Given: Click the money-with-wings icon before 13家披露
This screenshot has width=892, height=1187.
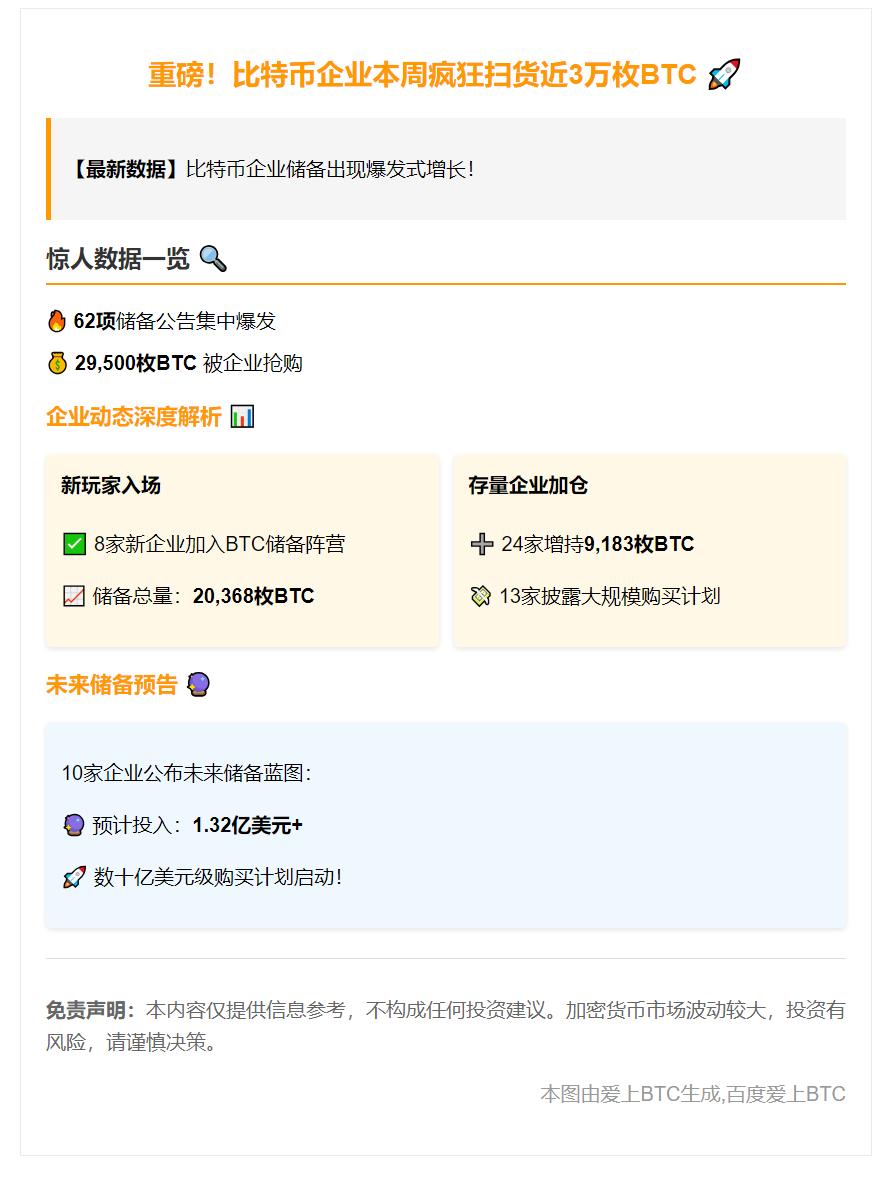Looking at the screenshot, I should pos(481,597).
